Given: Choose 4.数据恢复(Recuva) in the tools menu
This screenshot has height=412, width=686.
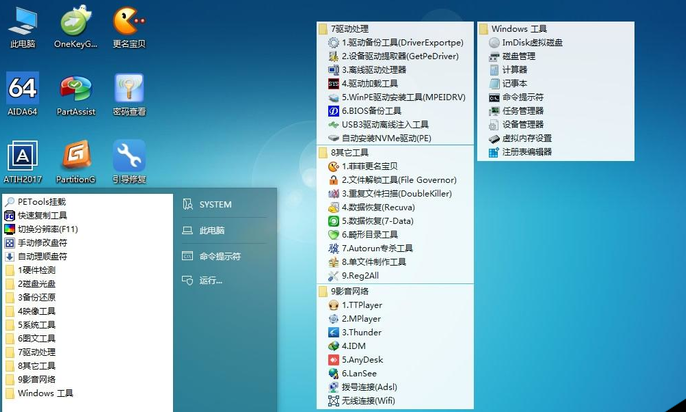Looking at the screenshot, I should point(379,207).
